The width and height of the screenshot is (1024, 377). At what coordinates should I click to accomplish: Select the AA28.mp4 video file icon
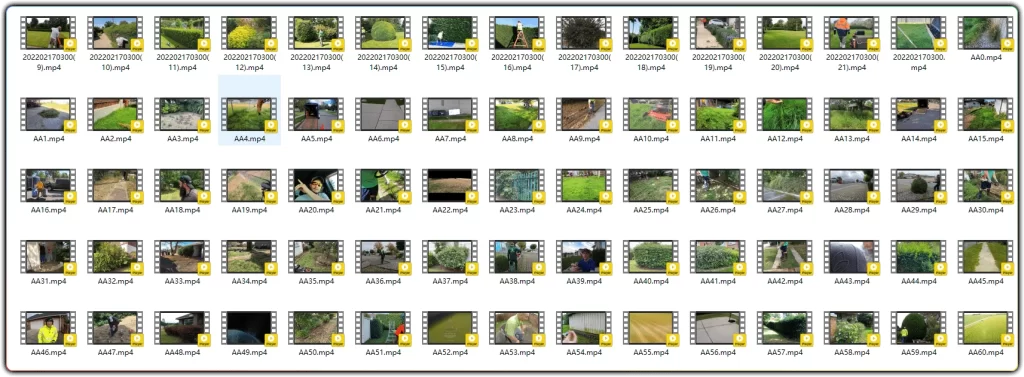(x=852, y=186)
